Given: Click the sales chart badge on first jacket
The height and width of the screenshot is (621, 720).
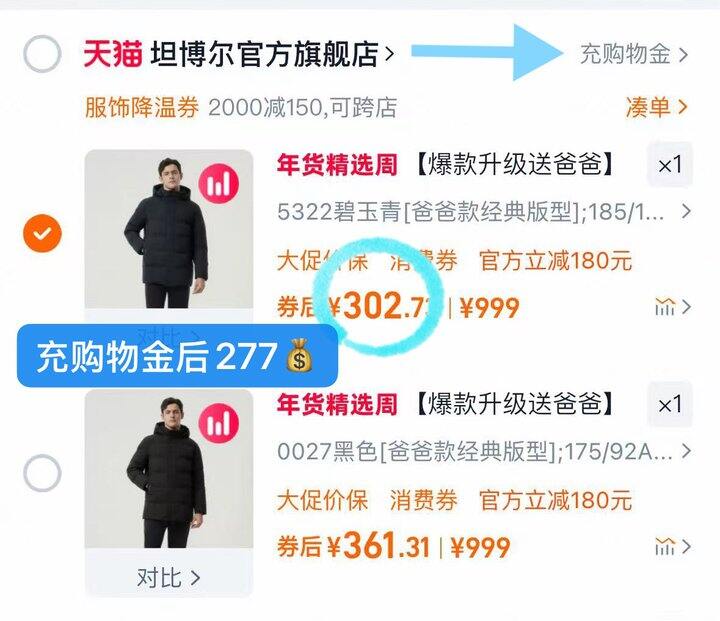Looking at the screenshot, I should [219, 184].
